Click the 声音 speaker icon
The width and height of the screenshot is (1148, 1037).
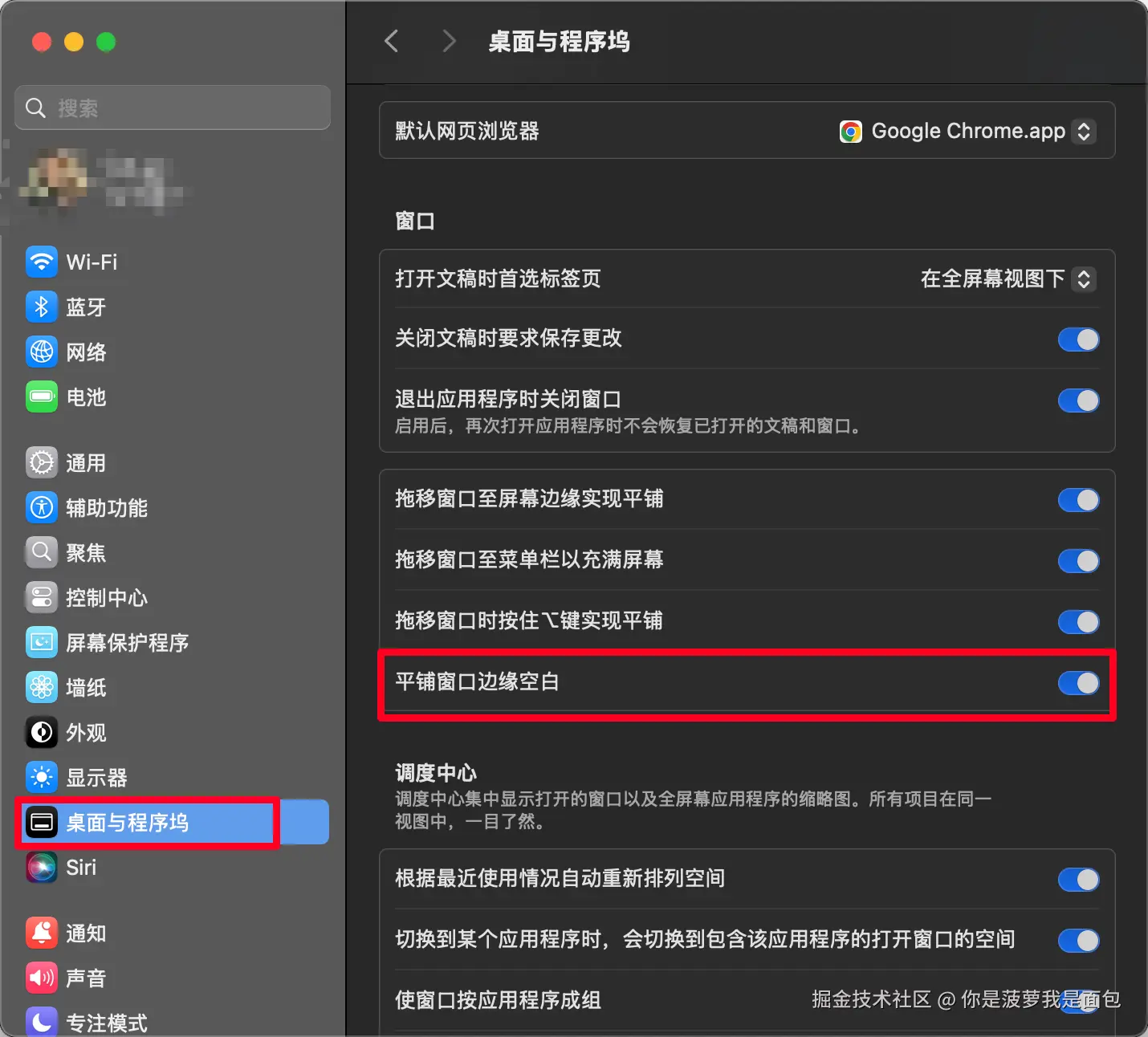click(42, 978)
